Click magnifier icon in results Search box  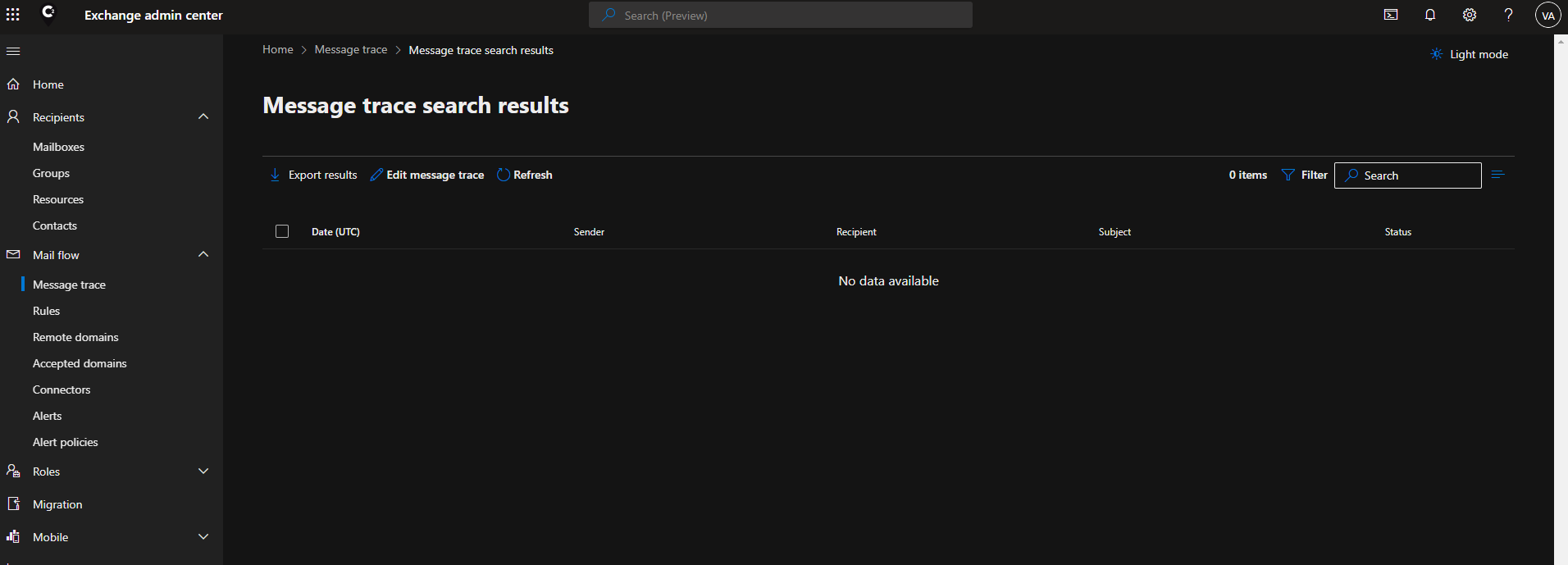pos(1351,175)
